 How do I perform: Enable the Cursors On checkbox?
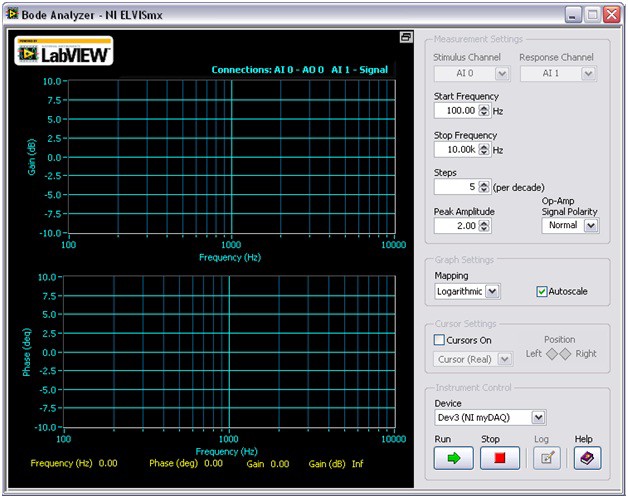pyautogui.click(x=440, y=340)
